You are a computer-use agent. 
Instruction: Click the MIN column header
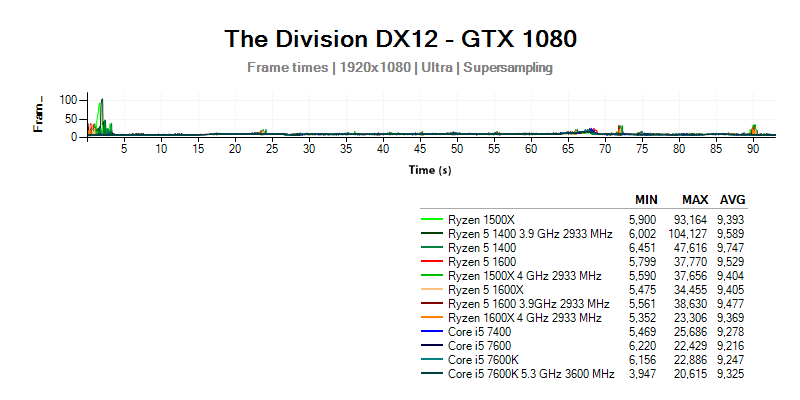coord(646,200)
